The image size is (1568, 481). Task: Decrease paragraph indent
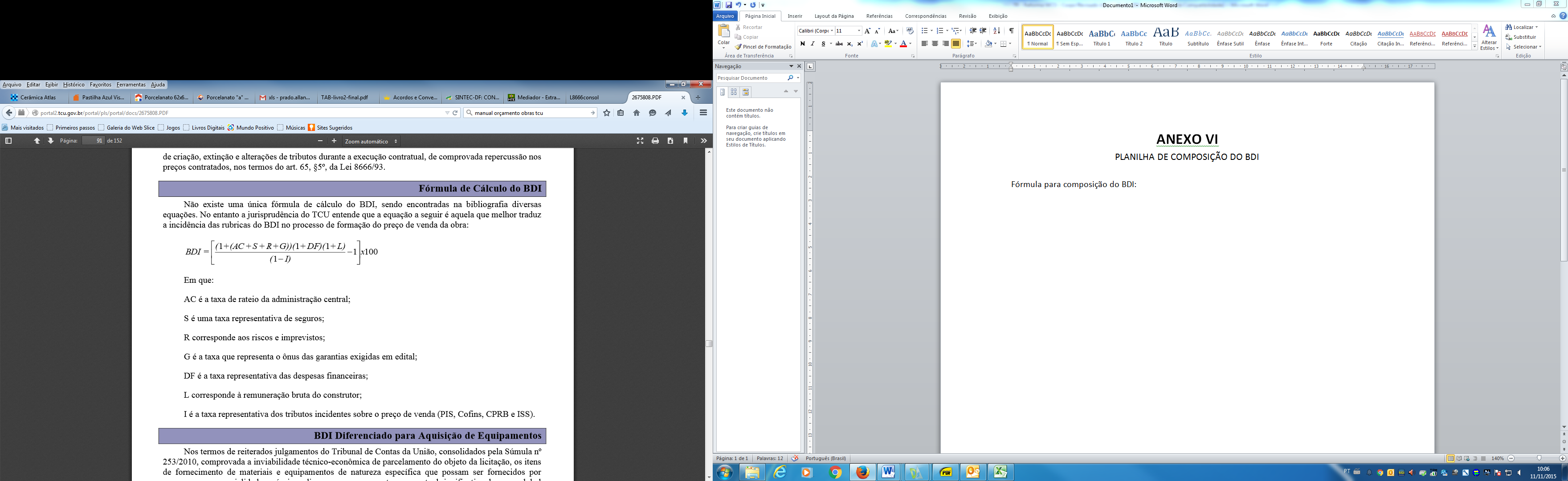pos(973,31)
